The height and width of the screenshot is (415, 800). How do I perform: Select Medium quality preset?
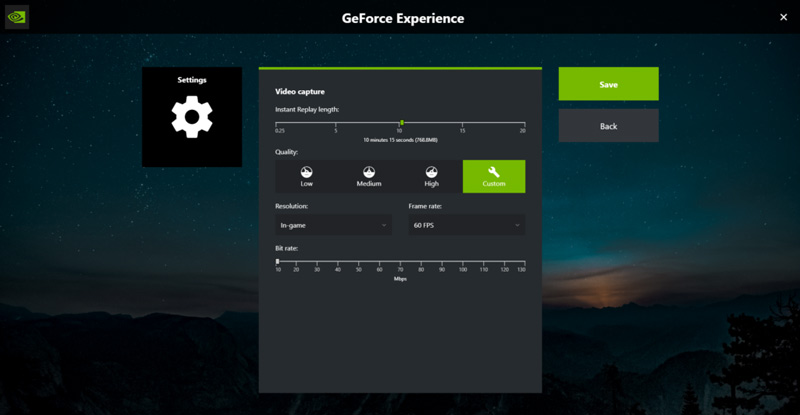click(x=369, y=177)
